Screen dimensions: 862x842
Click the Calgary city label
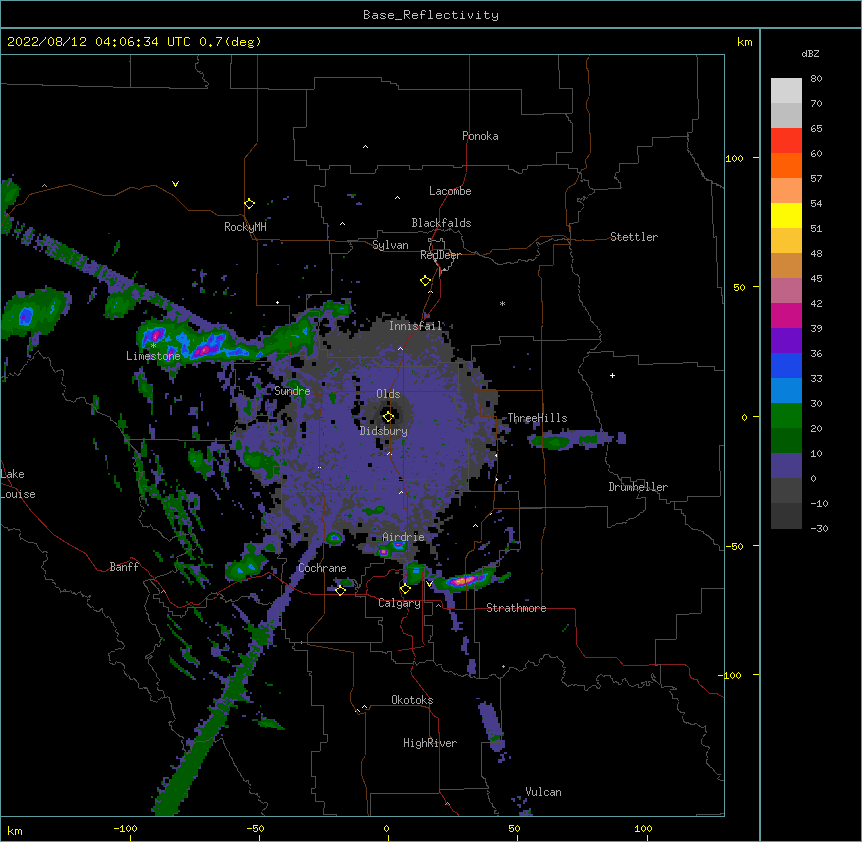point(399,603)
